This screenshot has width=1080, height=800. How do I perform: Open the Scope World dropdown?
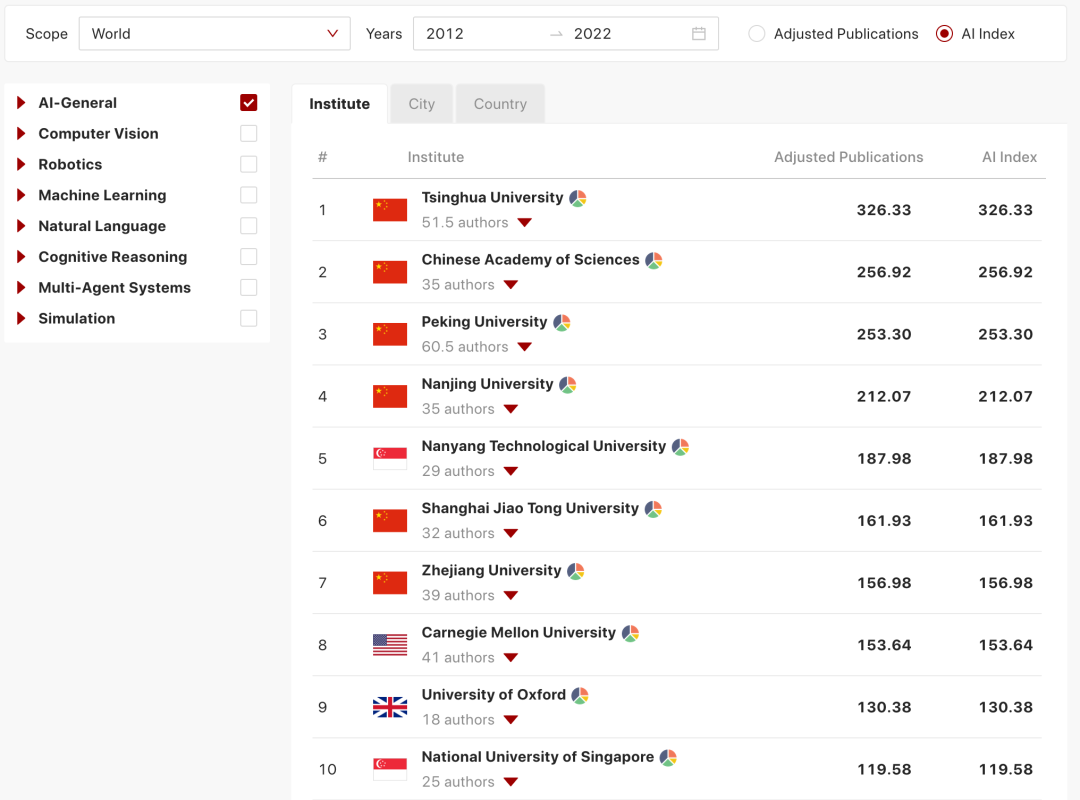(215, 34)
